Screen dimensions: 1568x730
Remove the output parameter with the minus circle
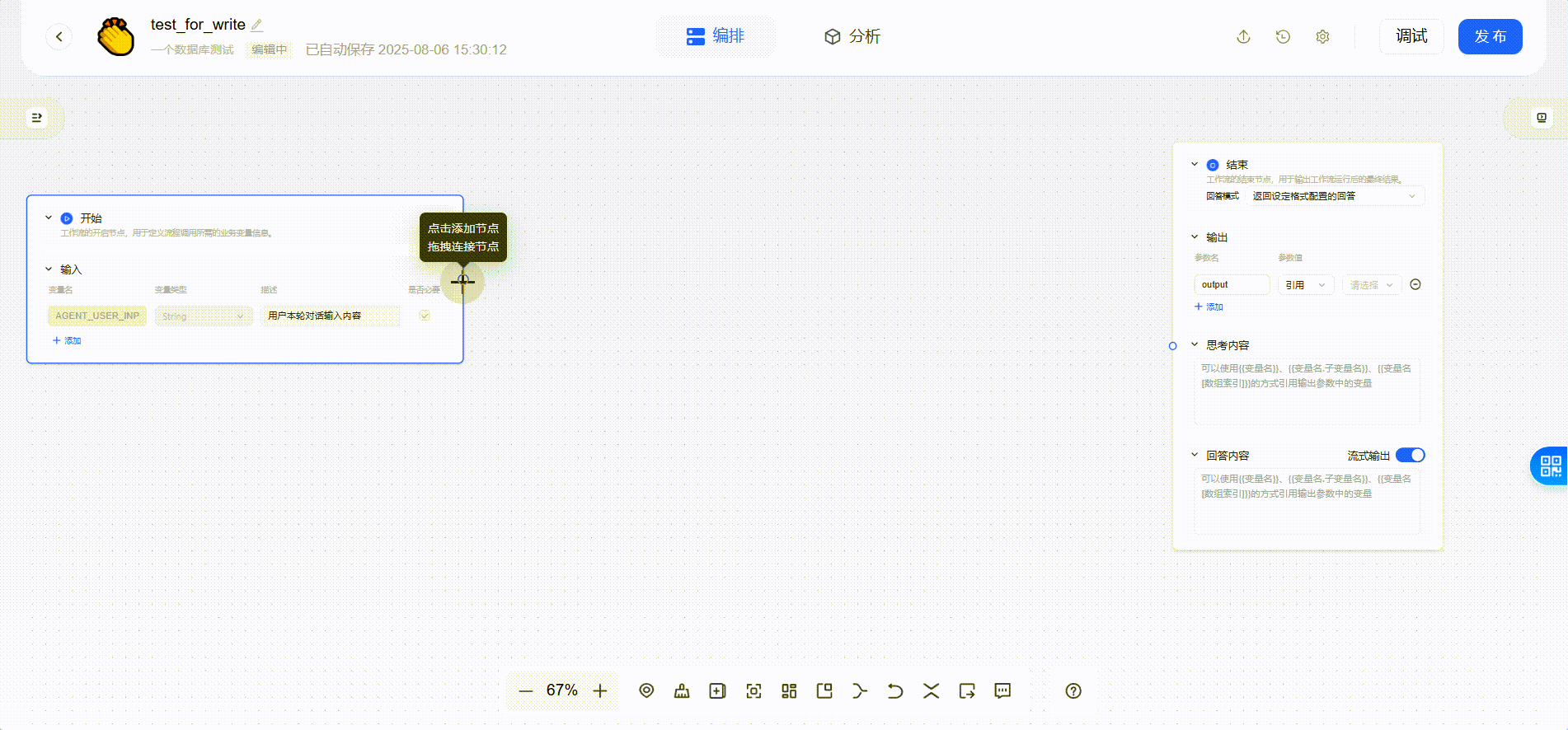tap(1415, 284)
